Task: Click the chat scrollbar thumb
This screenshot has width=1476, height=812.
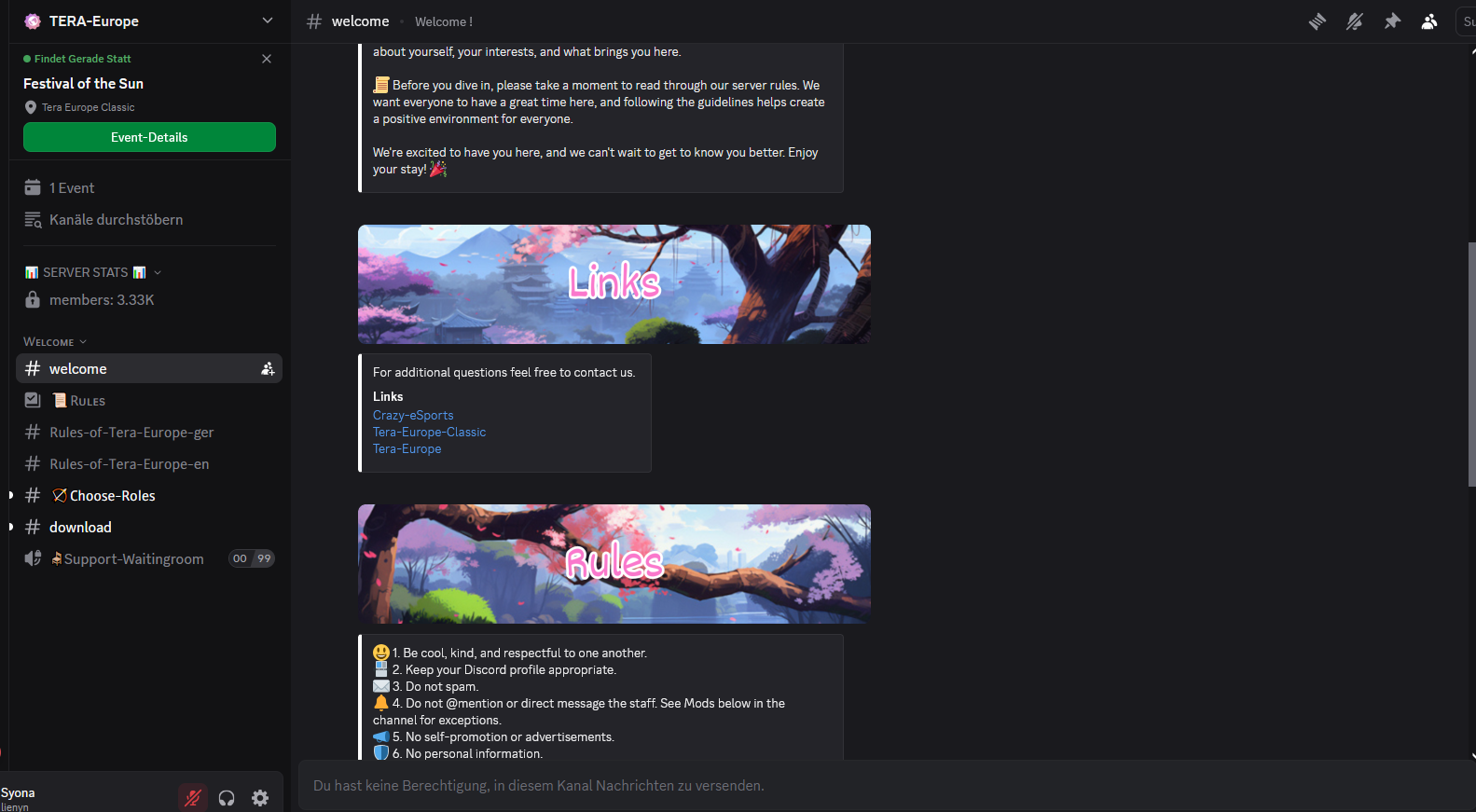Action: [x=1471, y=364]
